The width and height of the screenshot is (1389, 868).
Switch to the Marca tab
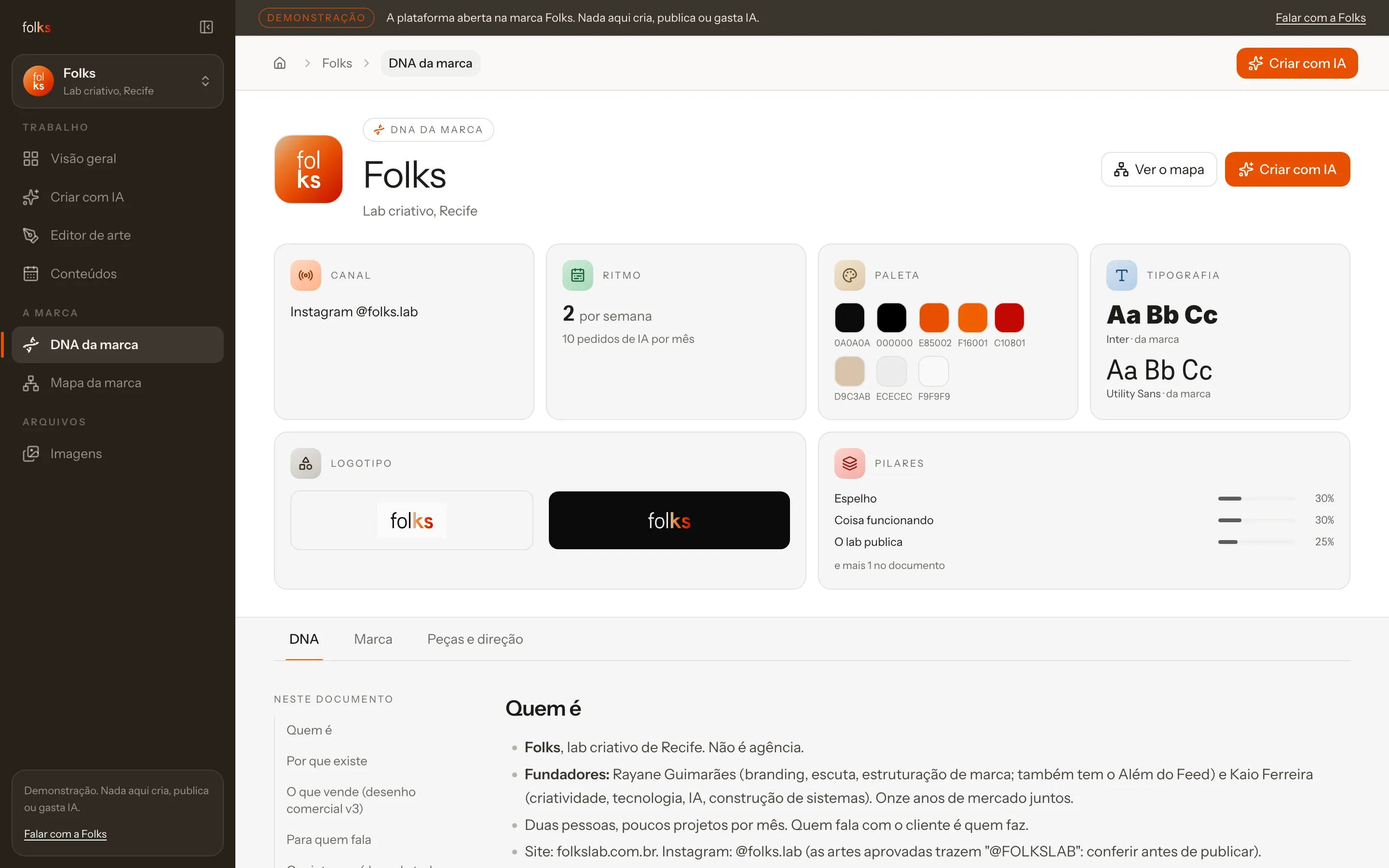[373, 639]
